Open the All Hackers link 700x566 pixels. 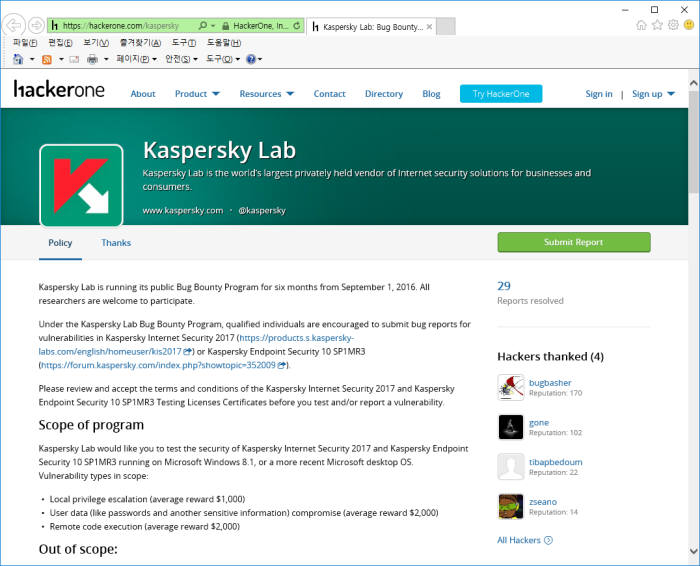pyautogui.click(x=525, y=540)
